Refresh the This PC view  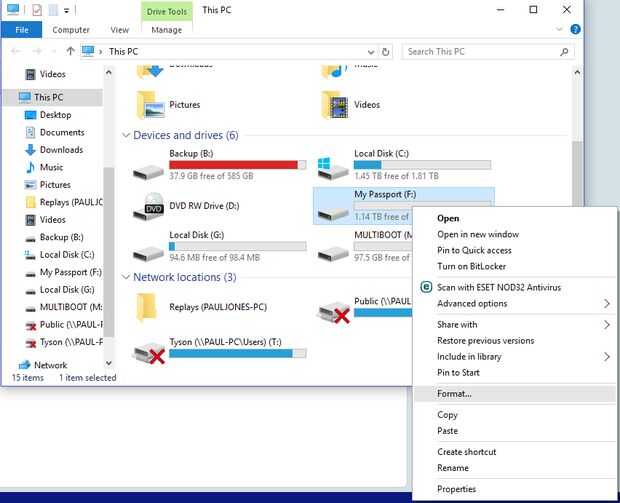[386, 52]
